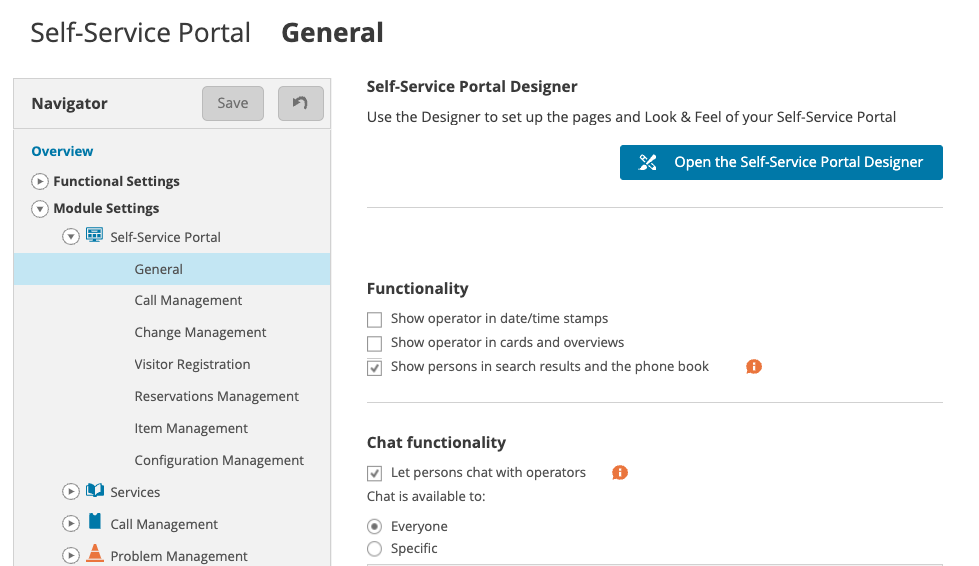The width and height of the screenshot is (979, 566).
Task: Click info icon beside phone book option
Action: coord(754,367)
